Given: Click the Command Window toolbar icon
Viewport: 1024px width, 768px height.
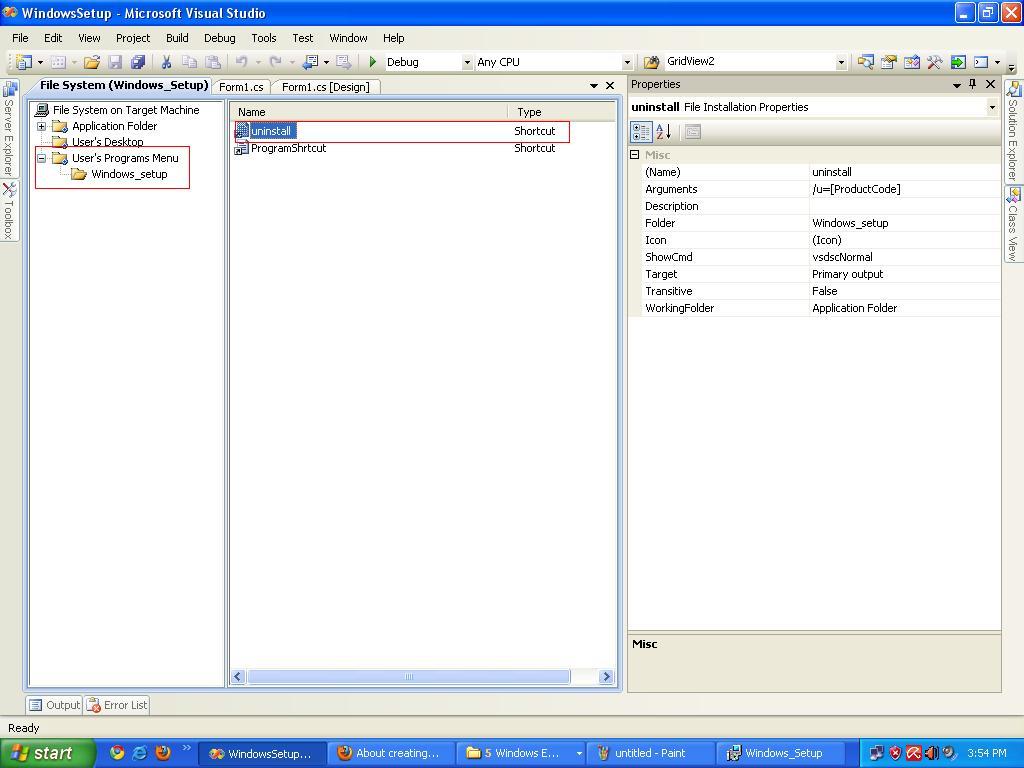Looking at the screenshot, I should 981,62.
